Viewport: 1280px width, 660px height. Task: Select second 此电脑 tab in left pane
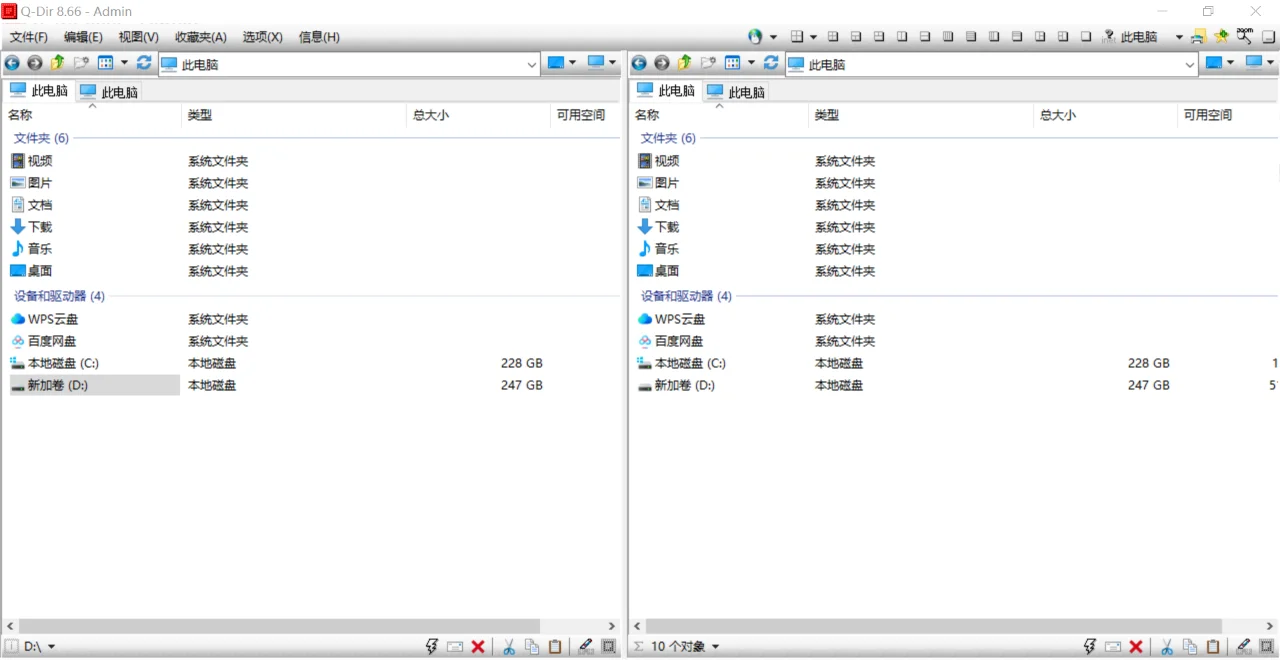pos(109,92)
